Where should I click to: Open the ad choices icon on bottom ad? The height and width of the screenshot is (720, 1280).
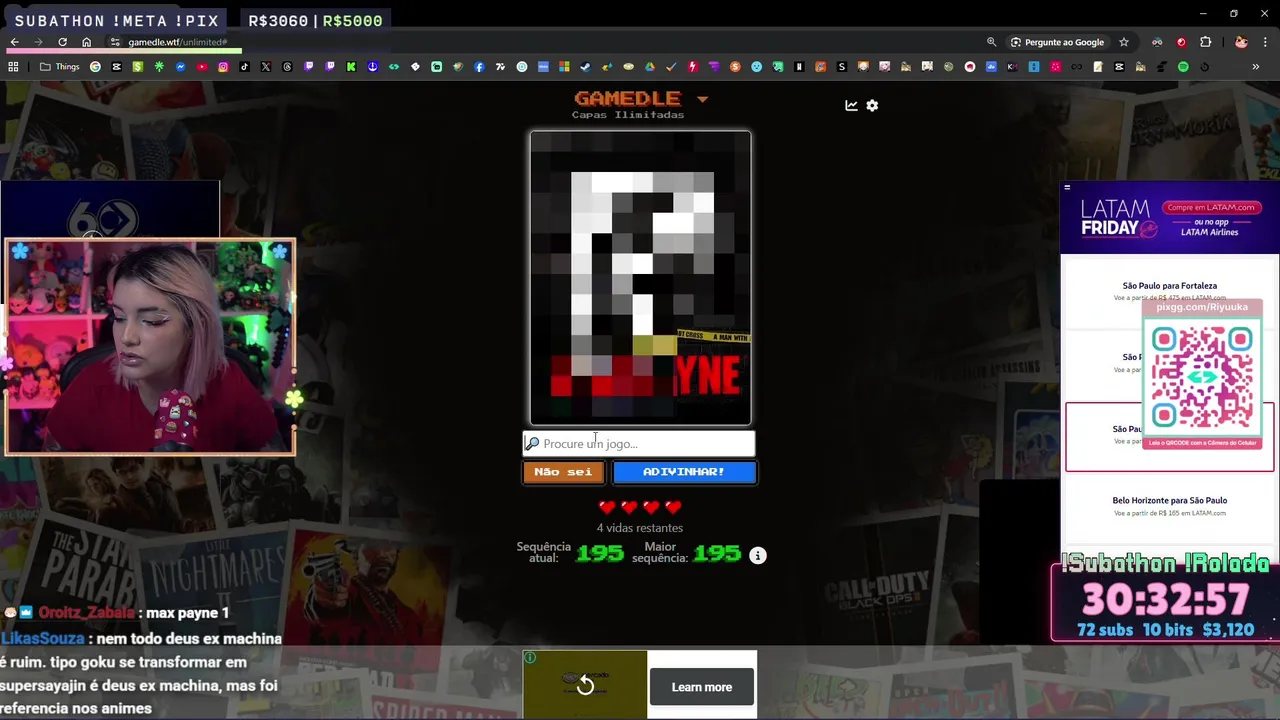tap(530, 657)
